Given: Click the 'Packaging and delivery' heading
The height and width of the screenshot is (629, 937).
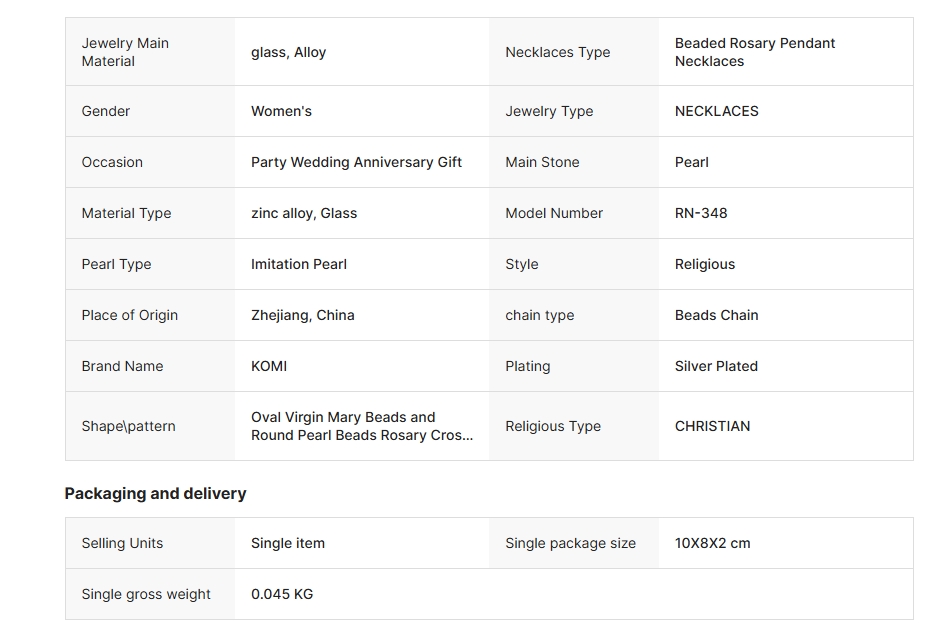Looking at the screenshot, I should click(155, 493).
